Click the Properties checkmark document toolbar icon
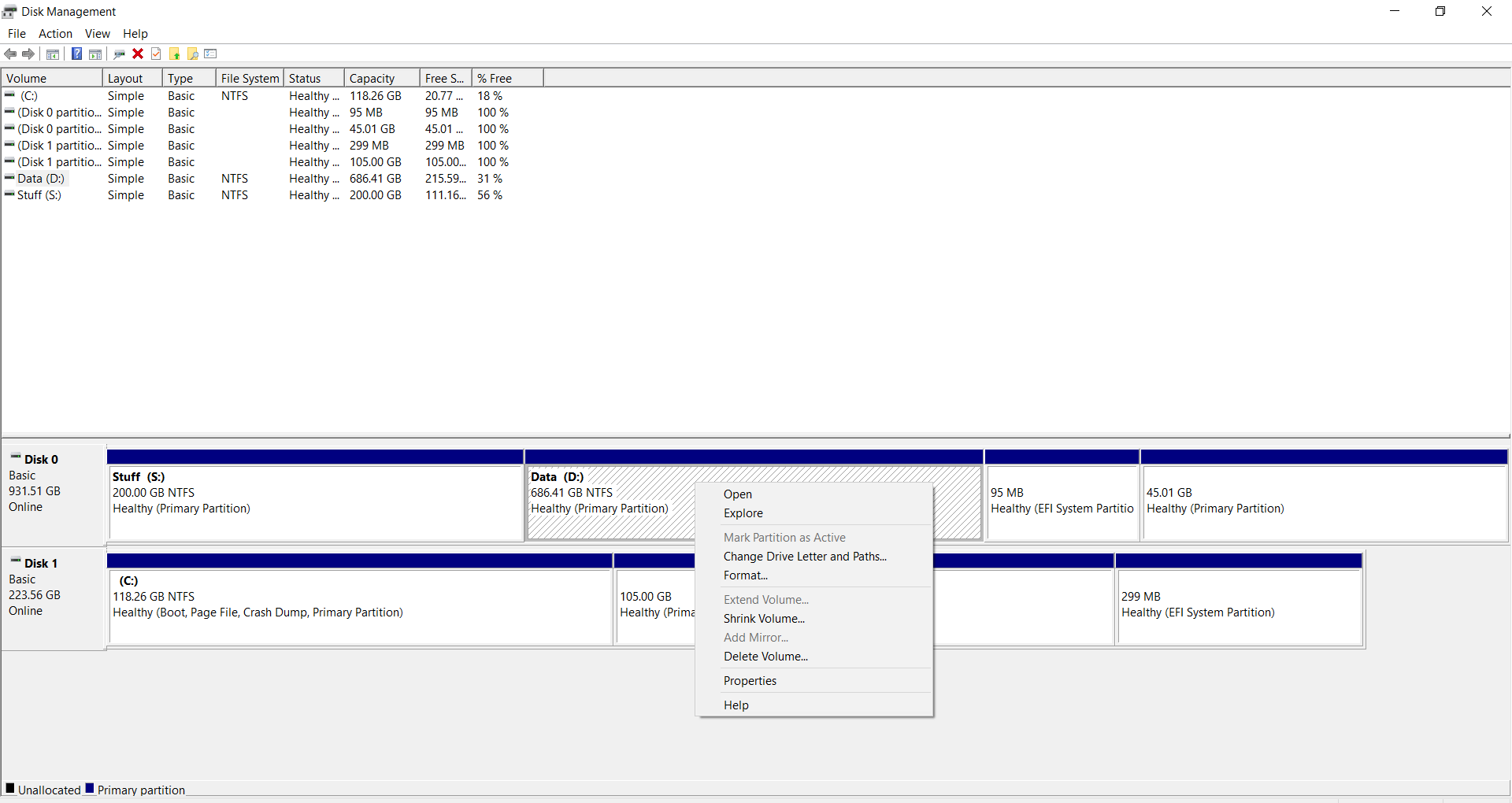The width and height of the screenshot is (1512, 803). (x=156, y=54)
